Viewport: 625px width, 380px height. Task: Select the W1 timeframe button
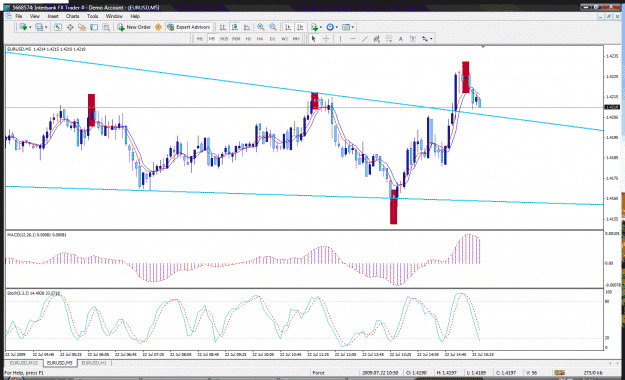coord(284,39)
